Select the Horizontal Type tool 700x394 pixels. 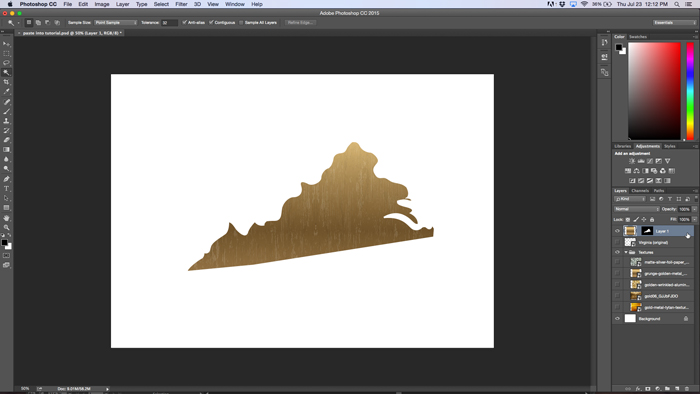6,189
